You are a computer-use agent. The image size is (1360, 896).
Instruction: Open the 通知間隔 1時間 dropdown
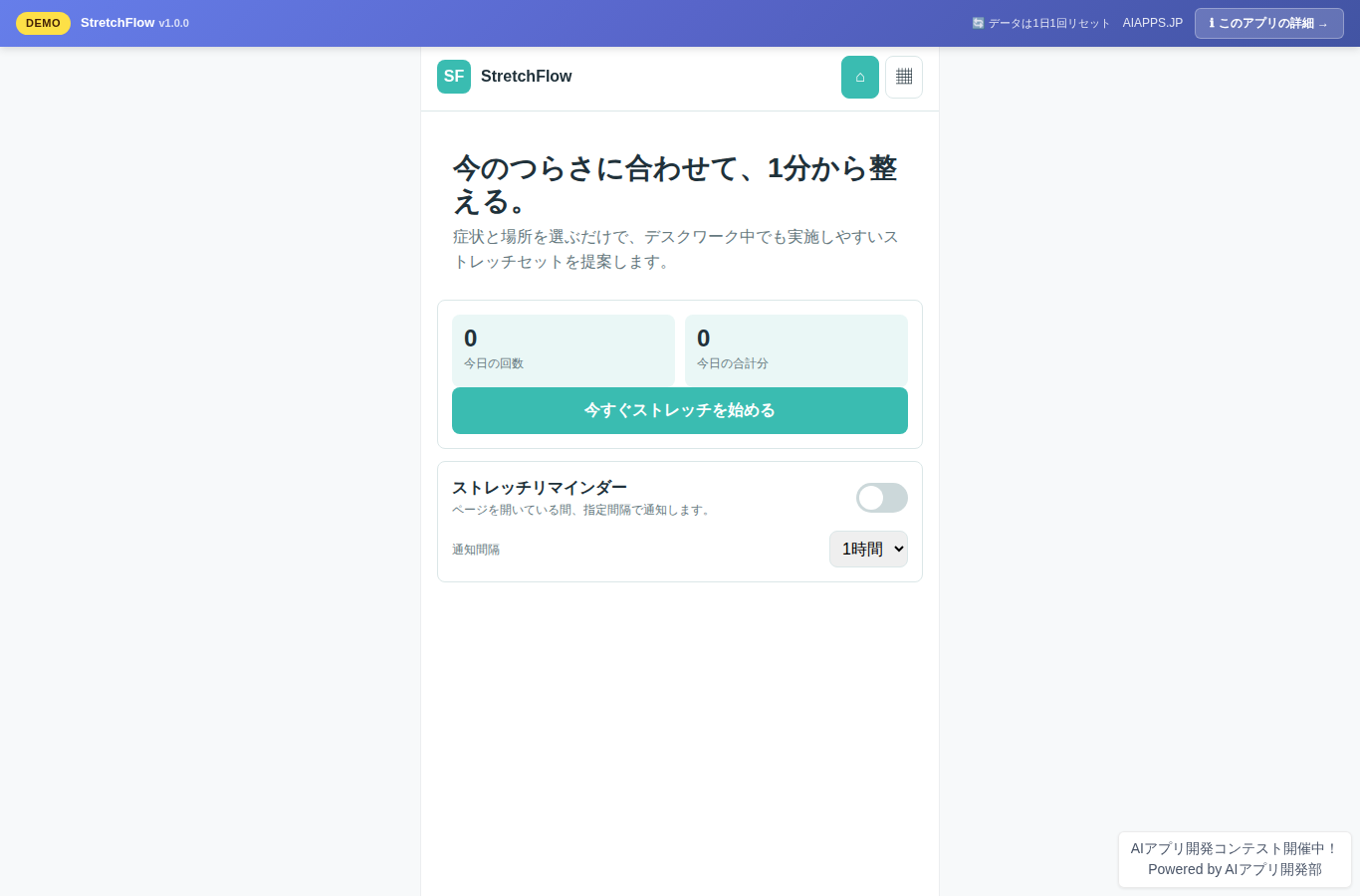(x=868, y=549)
